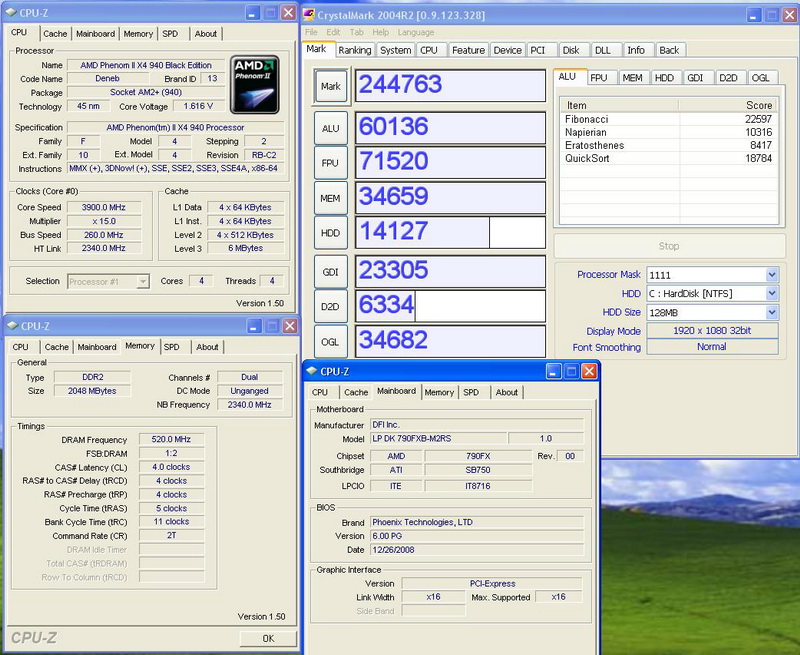Close the CPU-Z Mainboard window
800x655 pixels.
[x=587, y=372]
